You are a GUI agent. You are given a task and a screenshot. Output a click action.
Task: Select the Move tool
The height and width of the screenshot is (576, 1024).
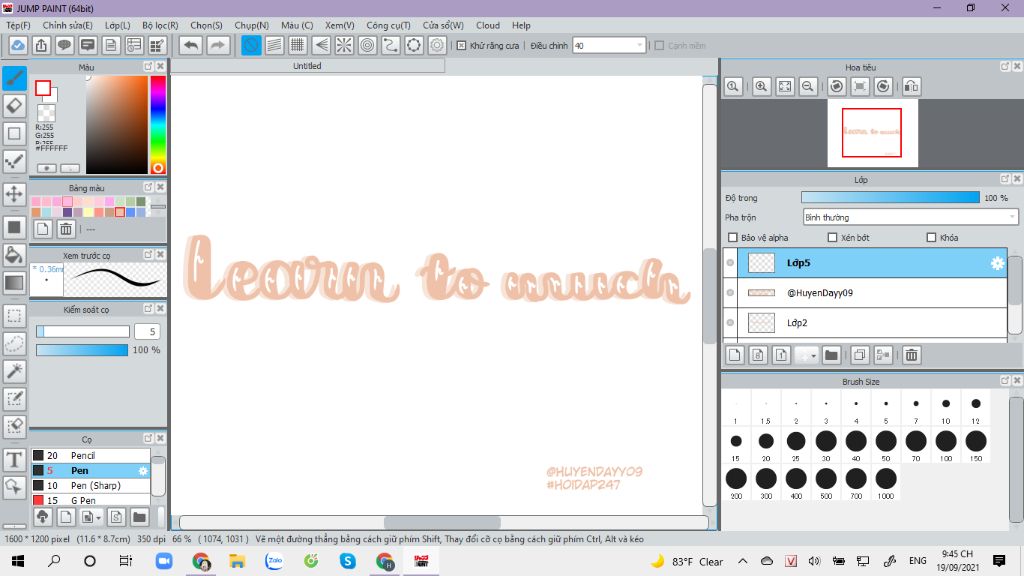[x=14, y=194]
